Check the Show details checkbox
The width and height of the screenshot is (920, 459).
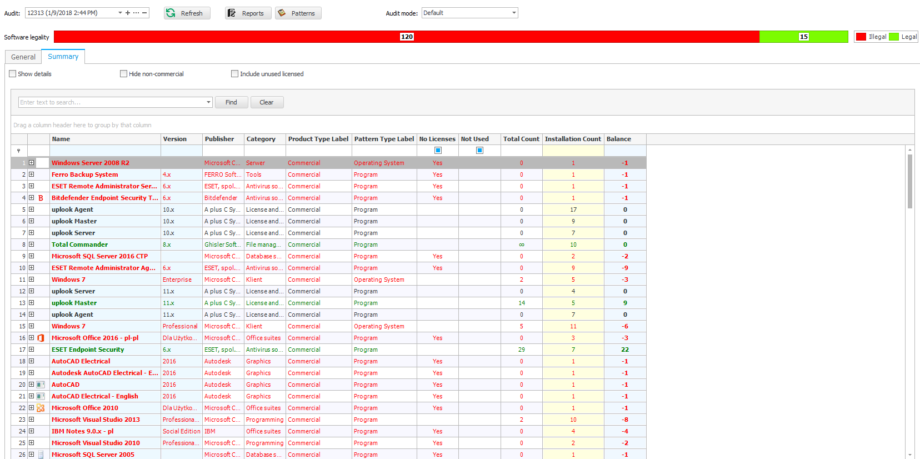pyautogui.click(x=12, y=74)
